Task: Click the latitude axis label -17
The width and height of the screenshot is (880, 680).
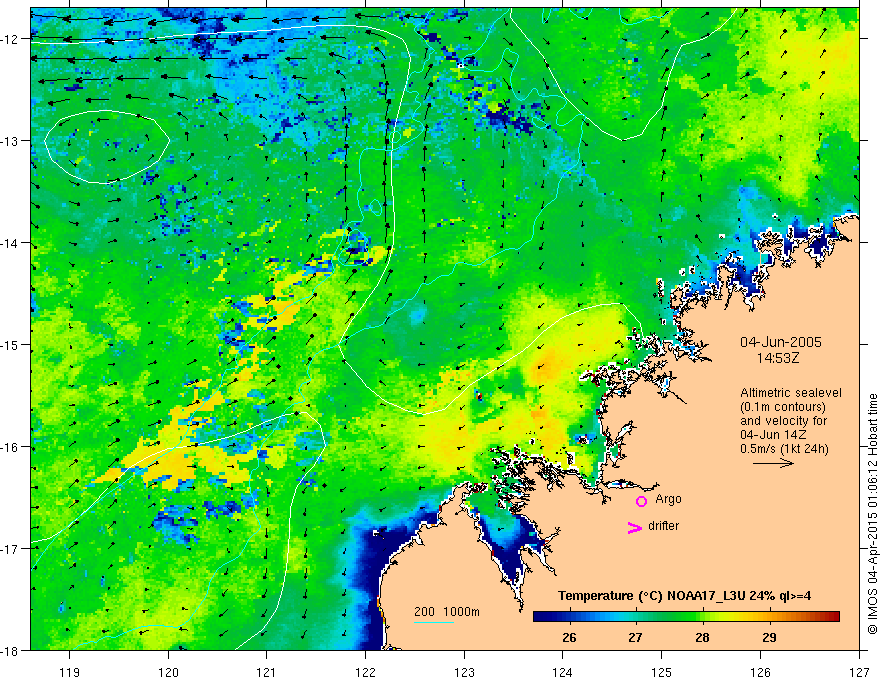Action: [x=11, y=548]
